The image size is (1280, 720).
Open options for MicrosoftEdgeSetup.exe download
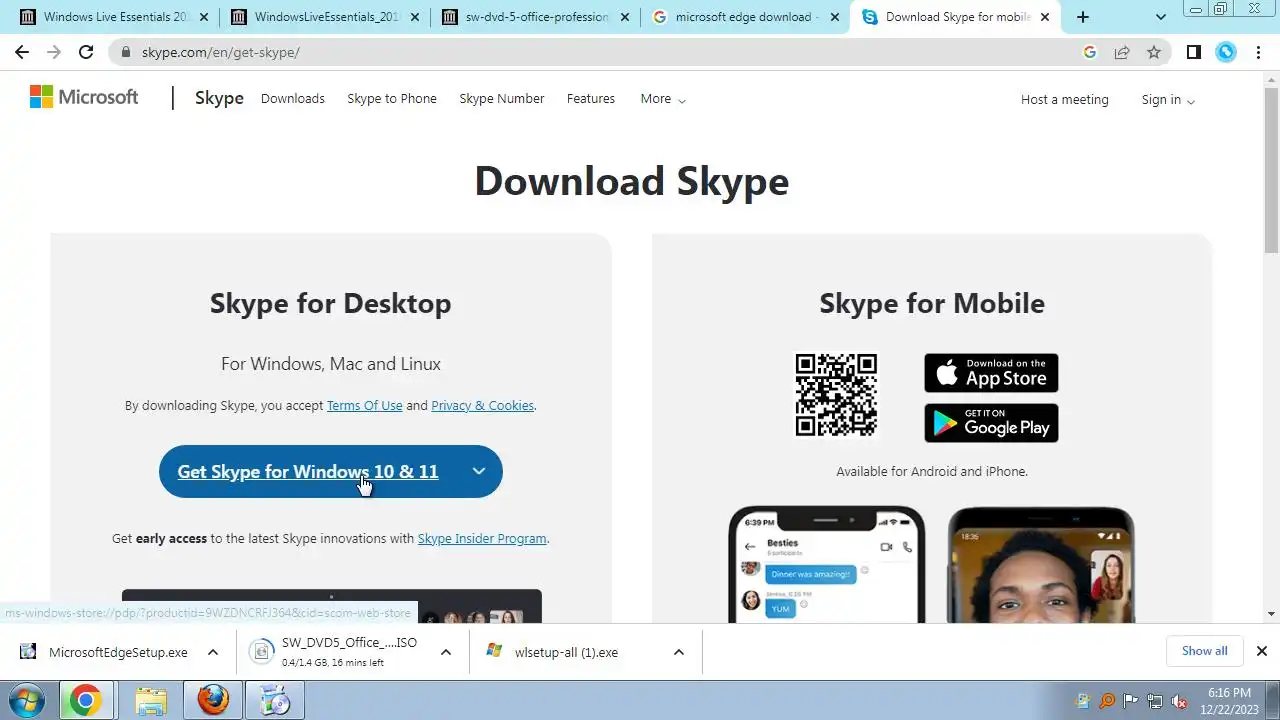pyautogui.click(x=213, y=652)
